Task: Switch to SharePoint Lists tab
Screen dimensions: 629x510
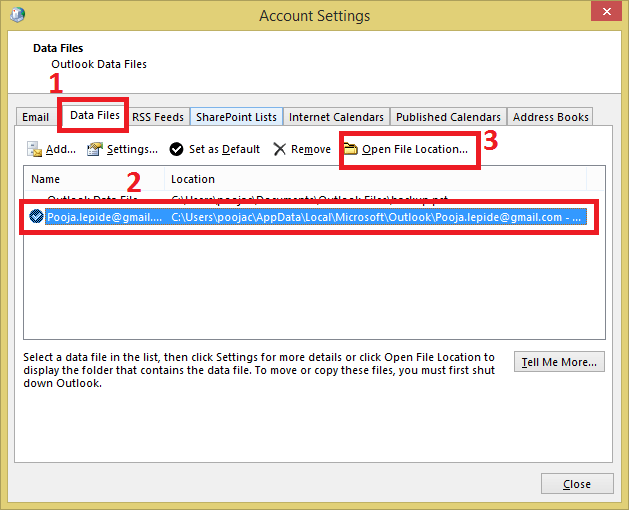Action: [x=236, y=117]
